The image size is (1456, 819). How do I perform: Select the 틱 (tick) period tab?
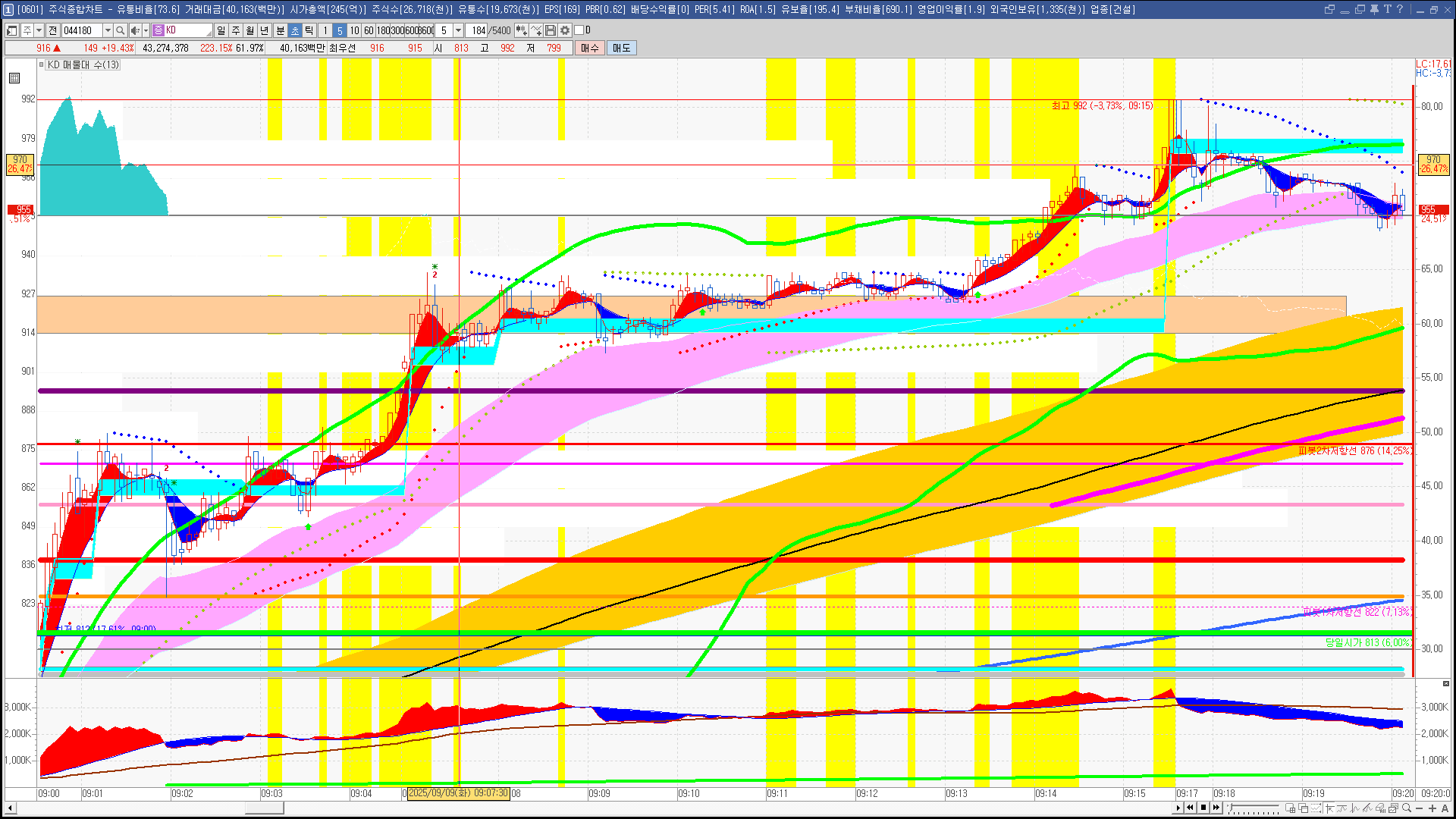[309, 30]
